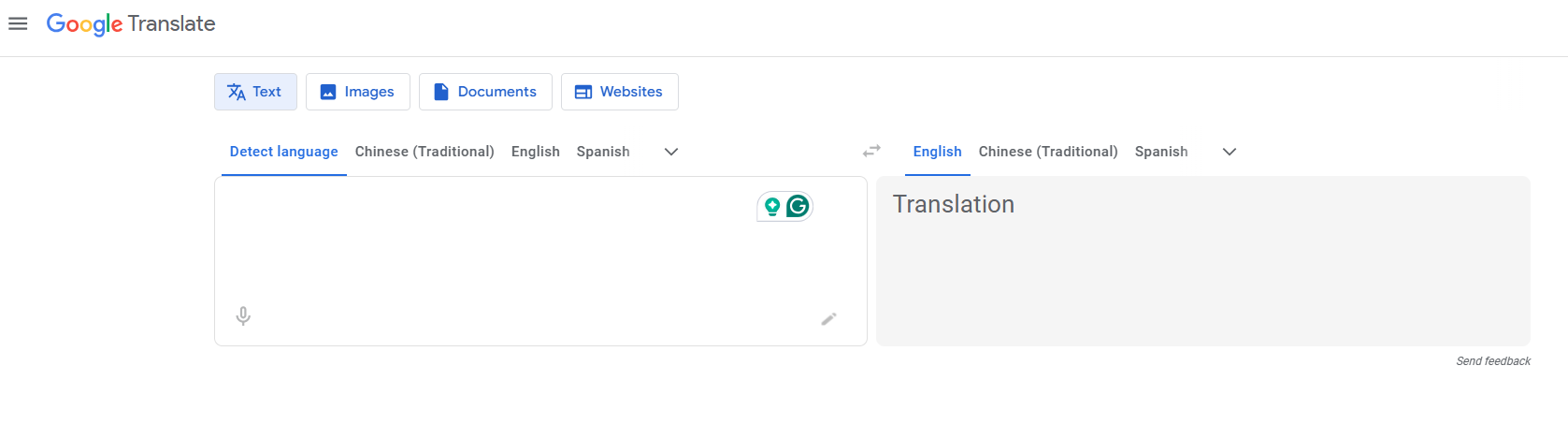
Task: Switch to Websites translation mode
Action: click(619, 92)
